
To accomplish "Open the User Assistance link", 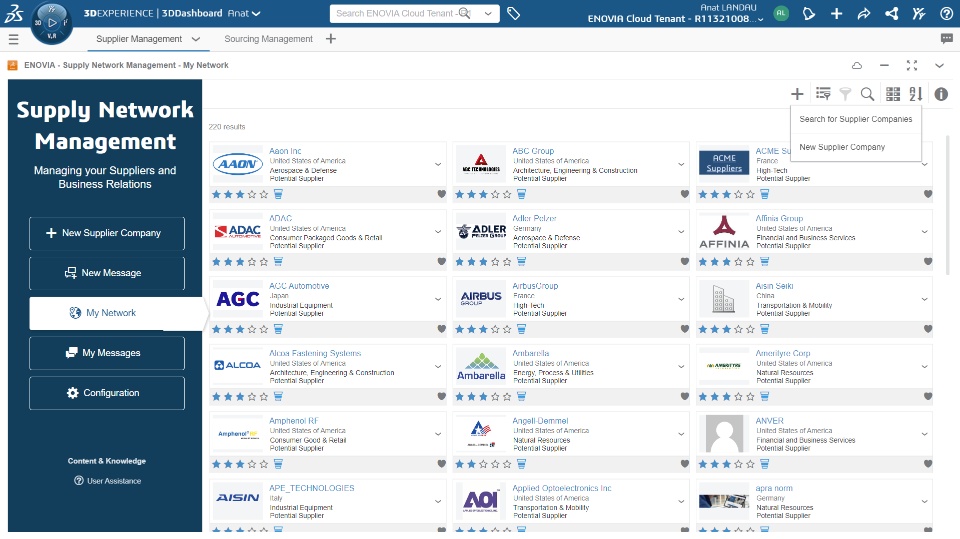I will tap(114, 481).
